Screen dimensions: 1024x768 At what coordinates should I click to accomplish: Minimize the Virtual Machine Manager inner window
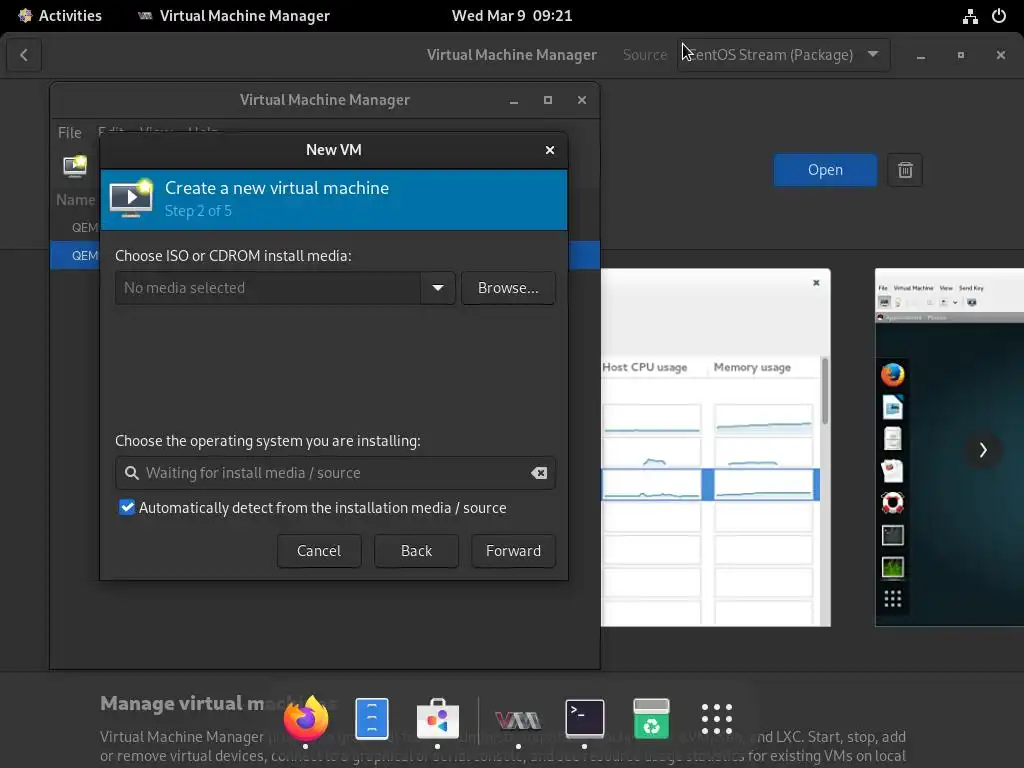pos(514,101)
